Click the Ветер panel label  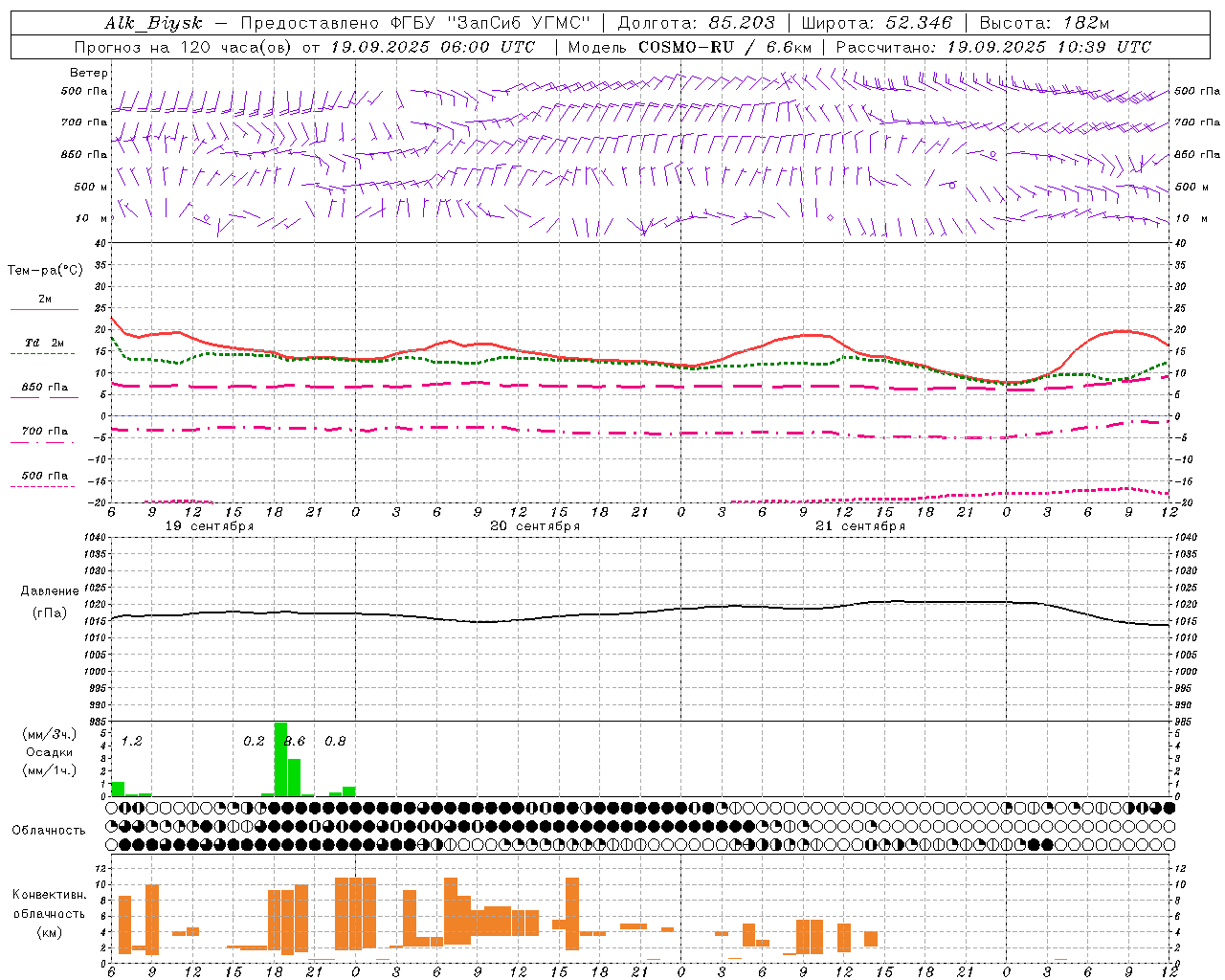click(88, 73)
